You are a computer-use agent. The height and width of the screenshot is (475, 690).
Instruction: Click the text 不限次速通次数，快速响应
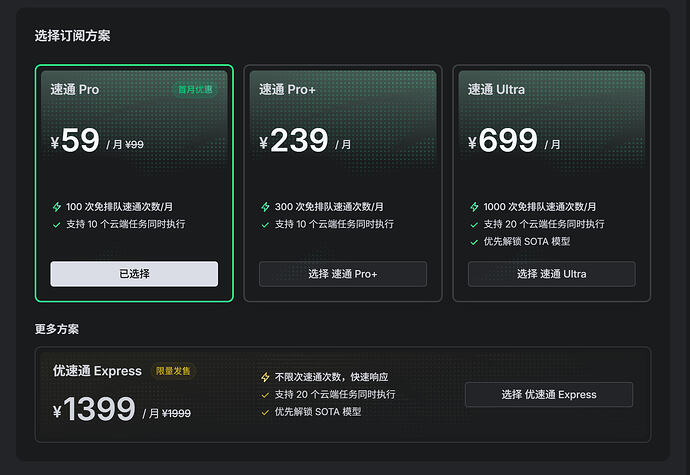pos(331,377)
